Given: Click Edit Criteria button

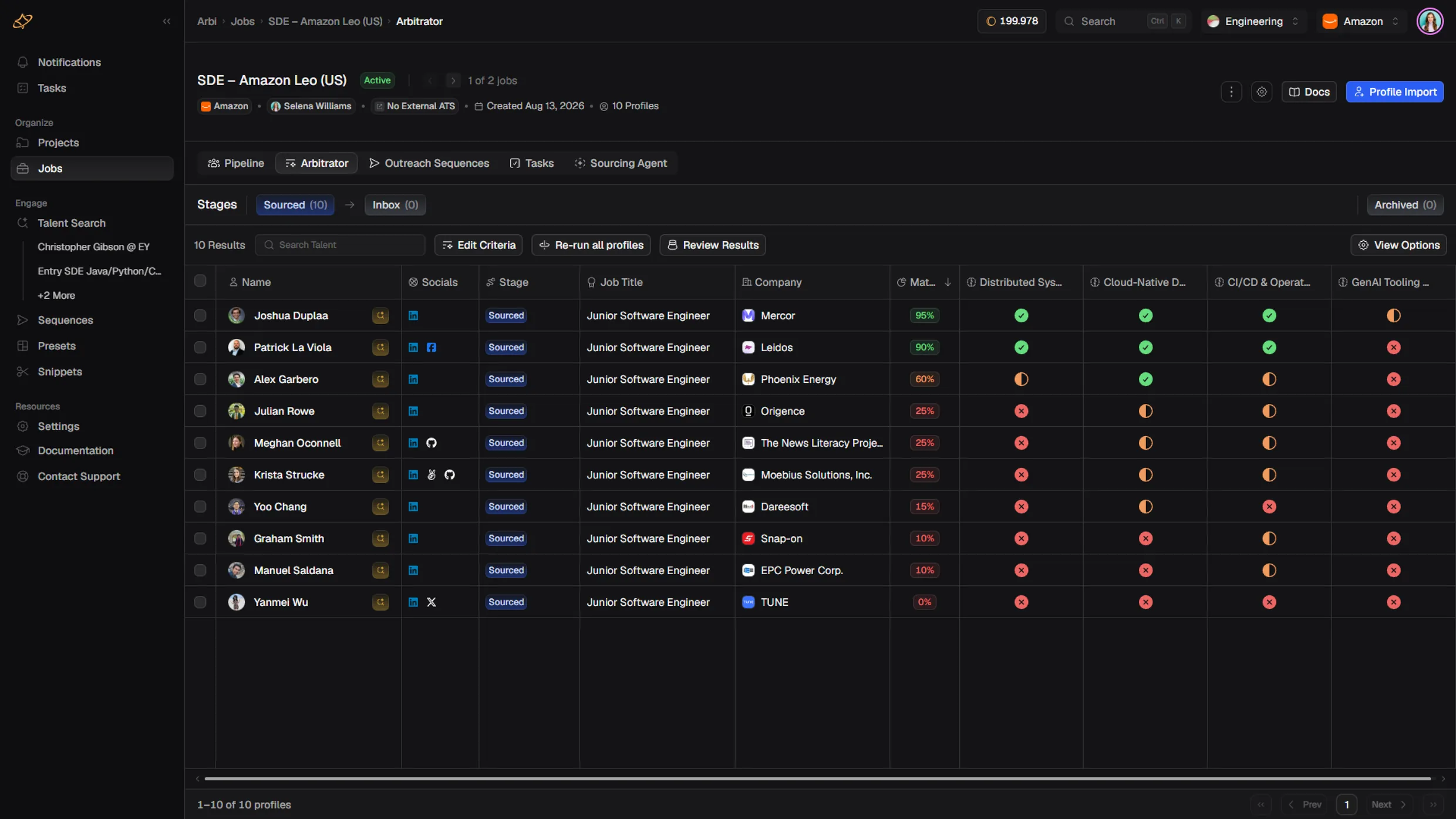Looking at the screenshot, I should point(478,245).
